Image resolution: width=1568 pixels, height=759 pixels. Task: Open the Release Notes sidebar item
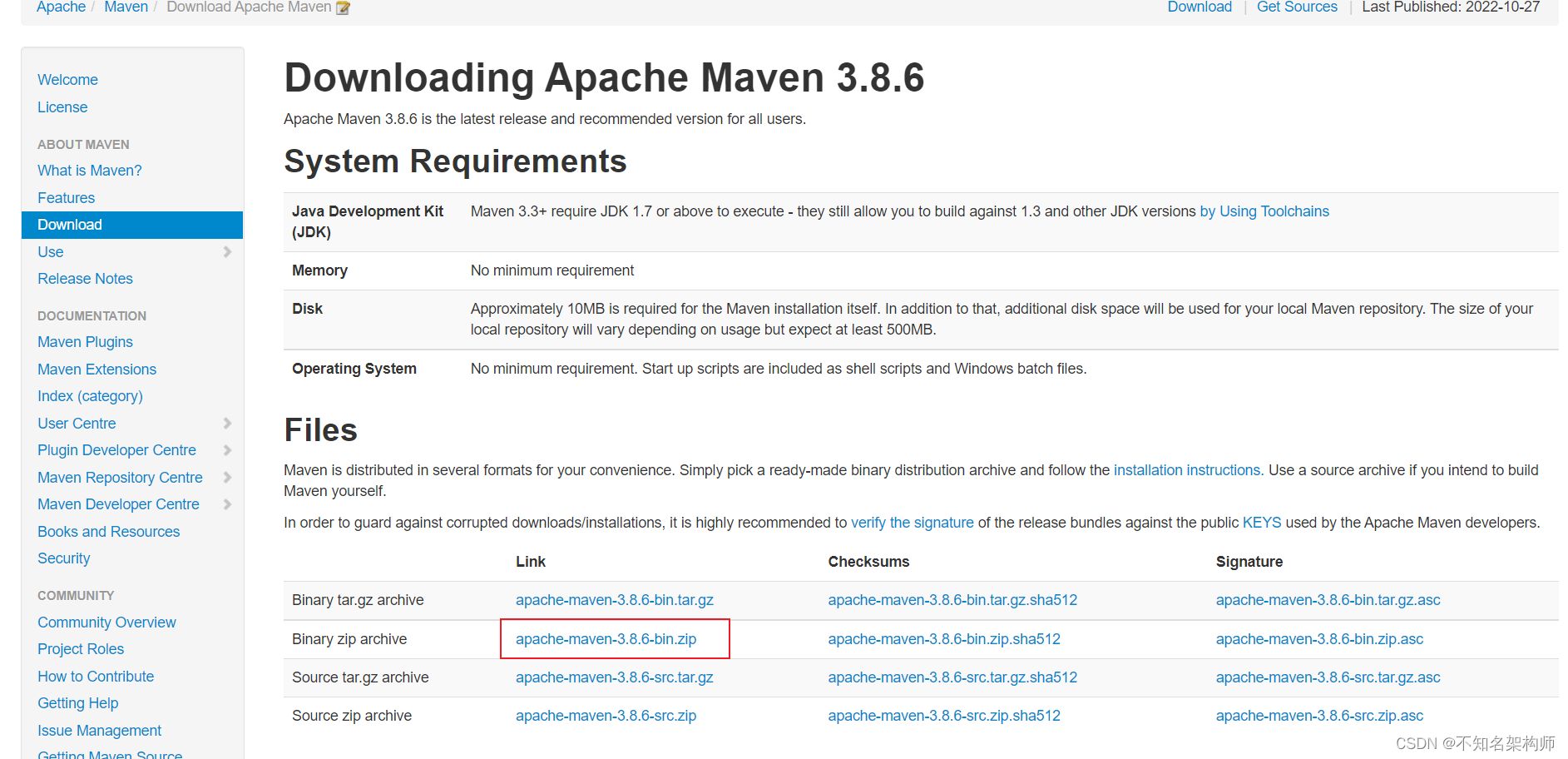[85, 279]
